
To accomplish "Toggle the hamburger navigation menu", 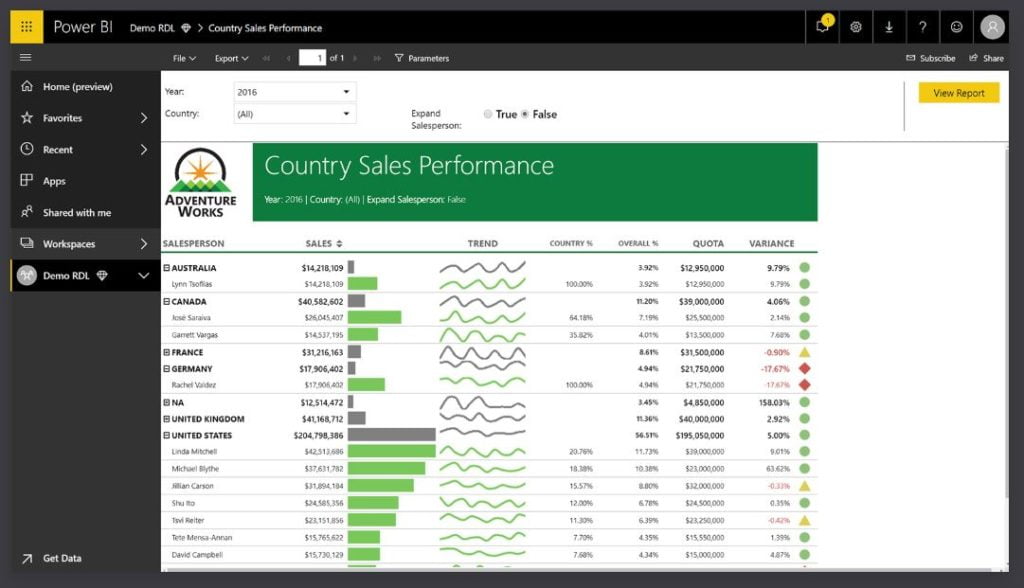I will (x=25, y=57).
